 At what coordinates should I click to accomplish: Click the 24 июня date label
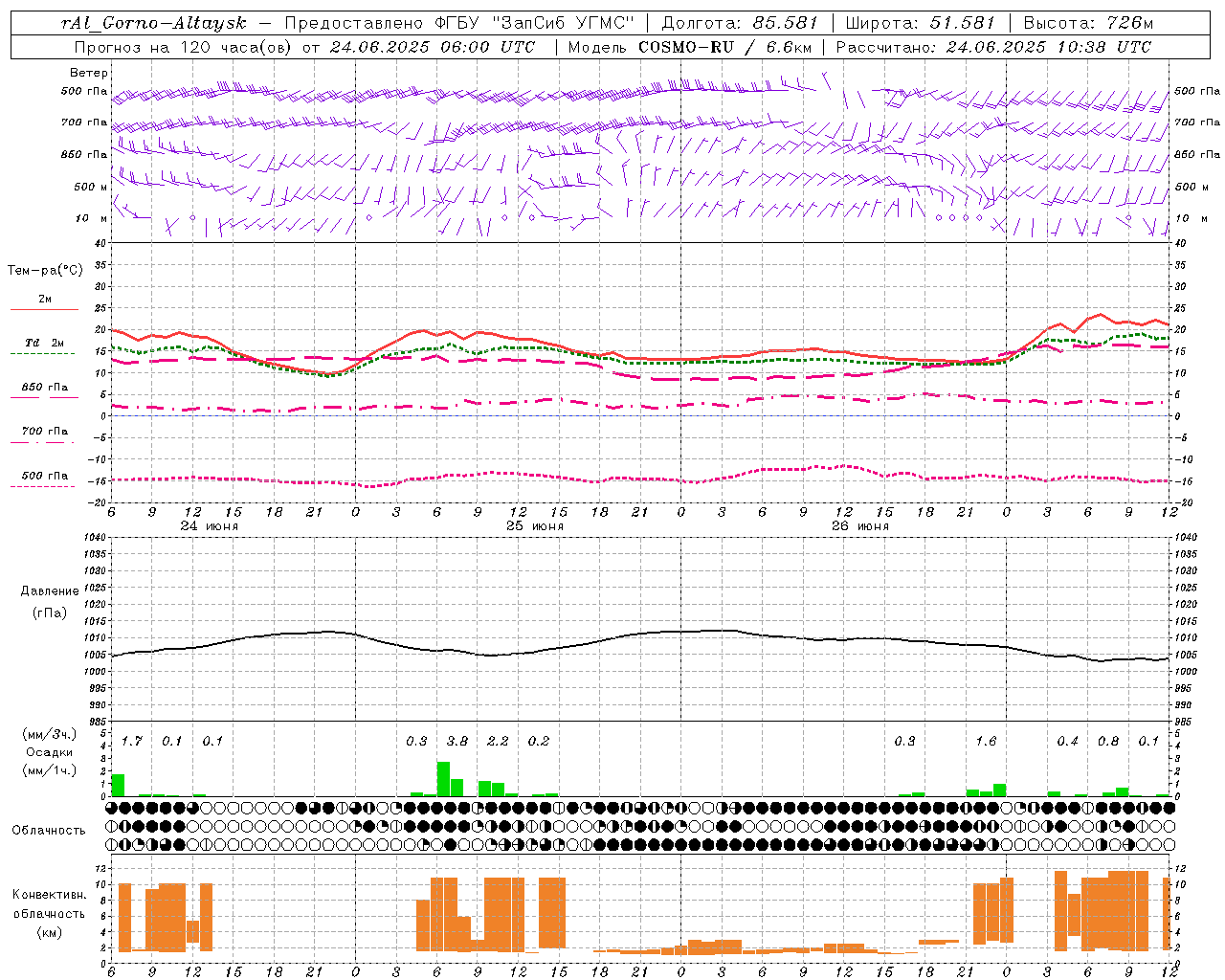point(210,526)
